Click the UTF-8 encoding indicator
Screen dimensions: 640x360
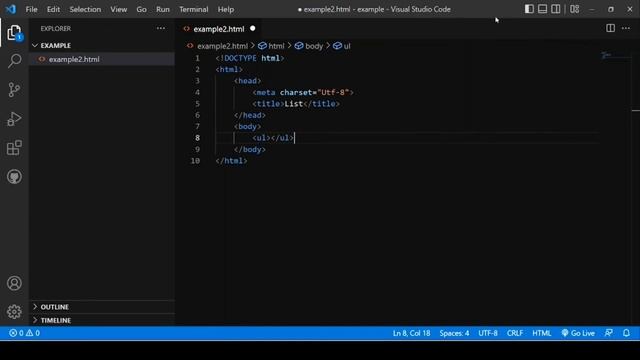[488, 333]
